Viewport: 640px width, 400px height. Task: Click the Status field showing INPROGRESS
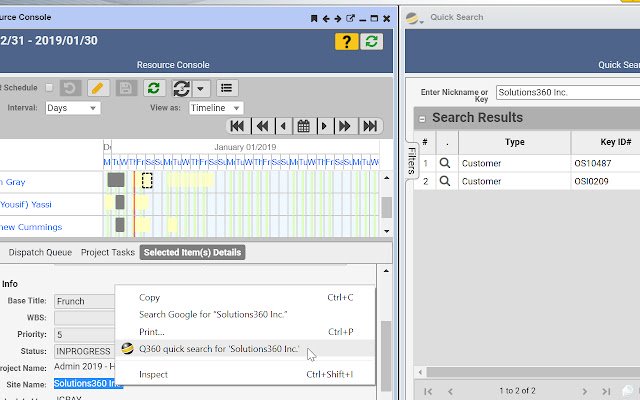pos(84,351)
